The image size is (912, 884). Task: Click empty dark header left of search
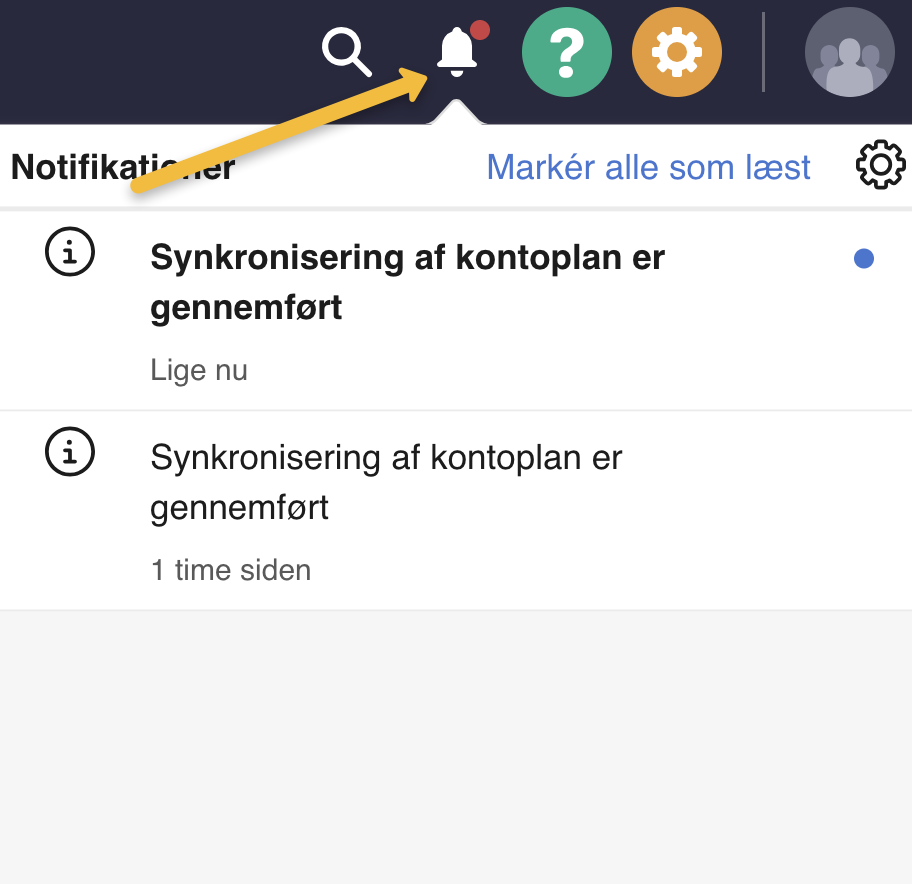coord(150,52)
